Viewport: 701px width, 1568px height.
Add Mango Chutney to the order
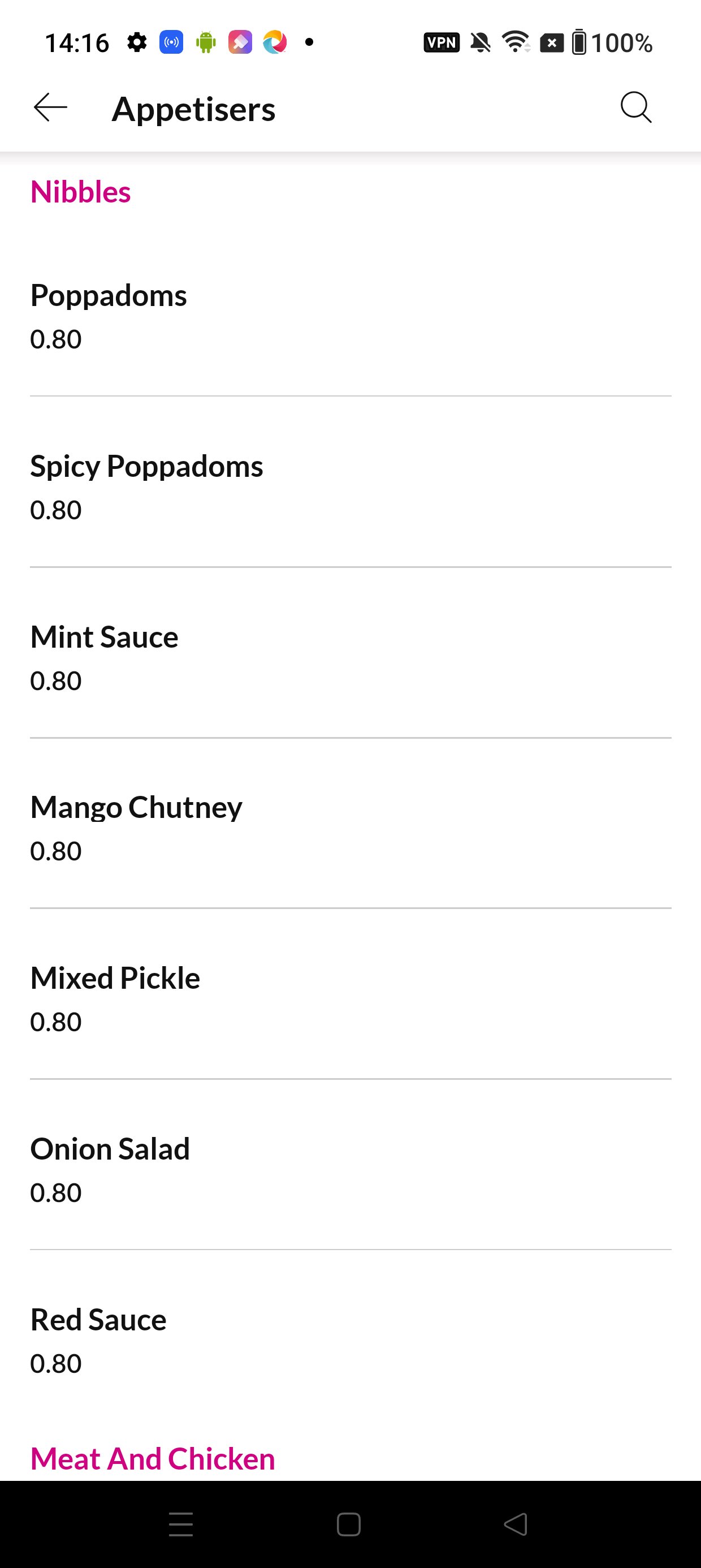click(350, 829)
